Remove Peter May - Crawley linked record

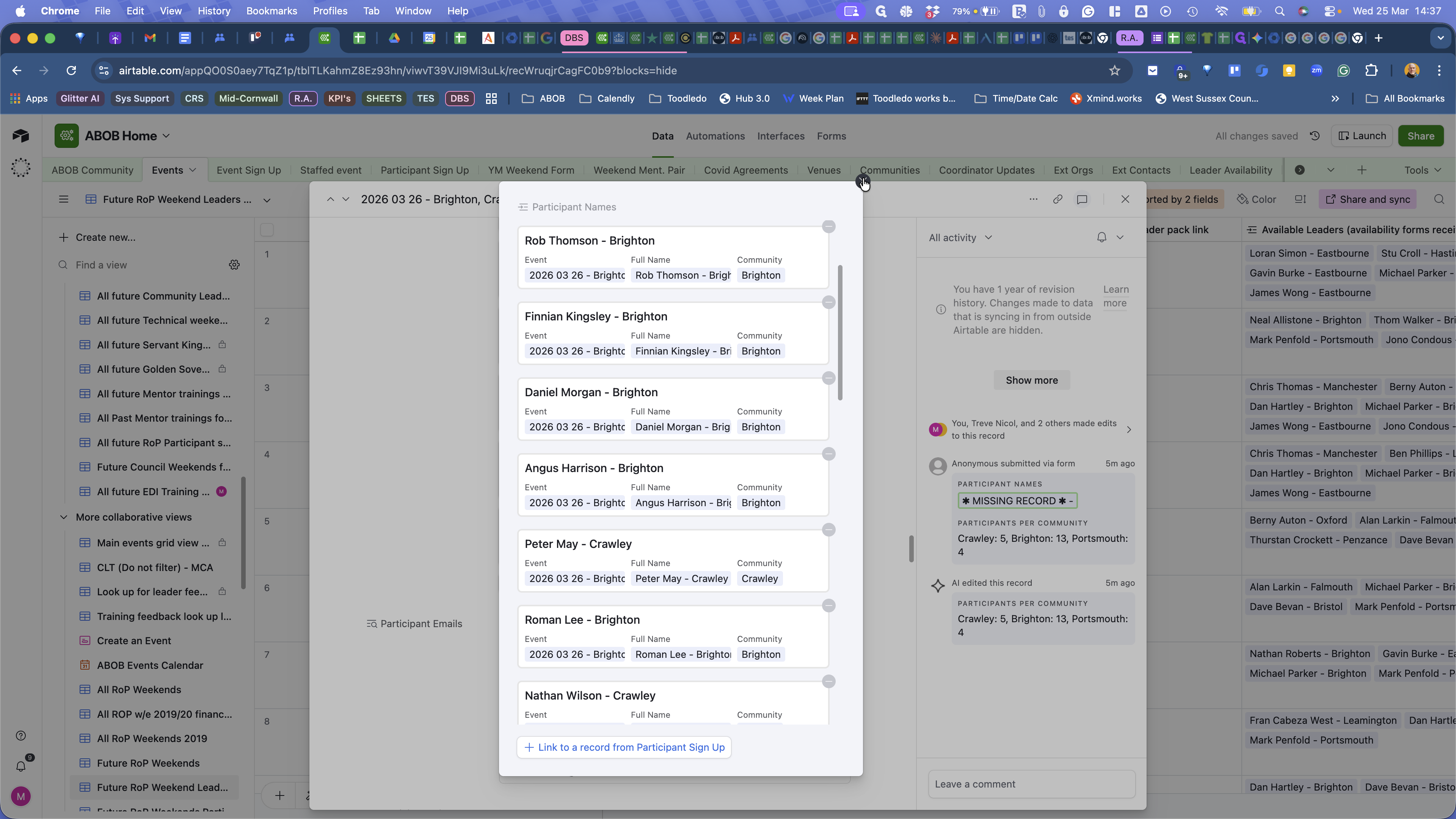pyautogui.click(x=828, y=530)
